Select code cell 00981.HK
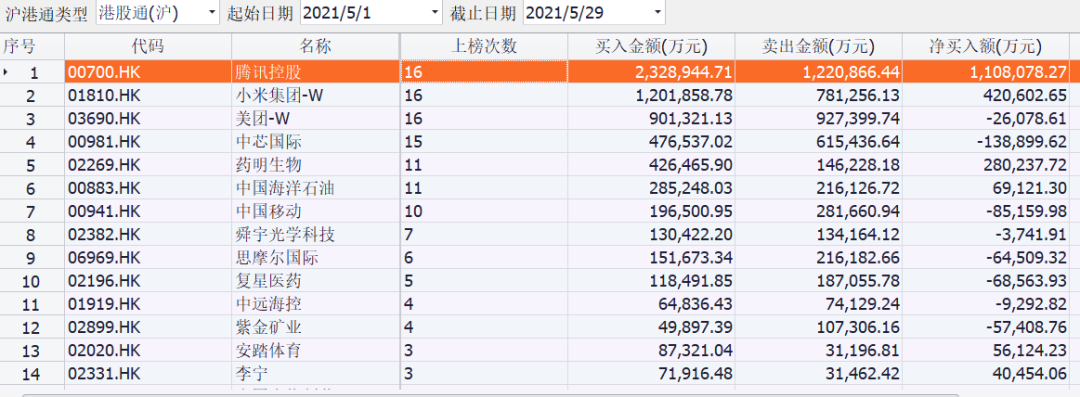Viewport: 1080px width, 397px height. tap(148, 142)
